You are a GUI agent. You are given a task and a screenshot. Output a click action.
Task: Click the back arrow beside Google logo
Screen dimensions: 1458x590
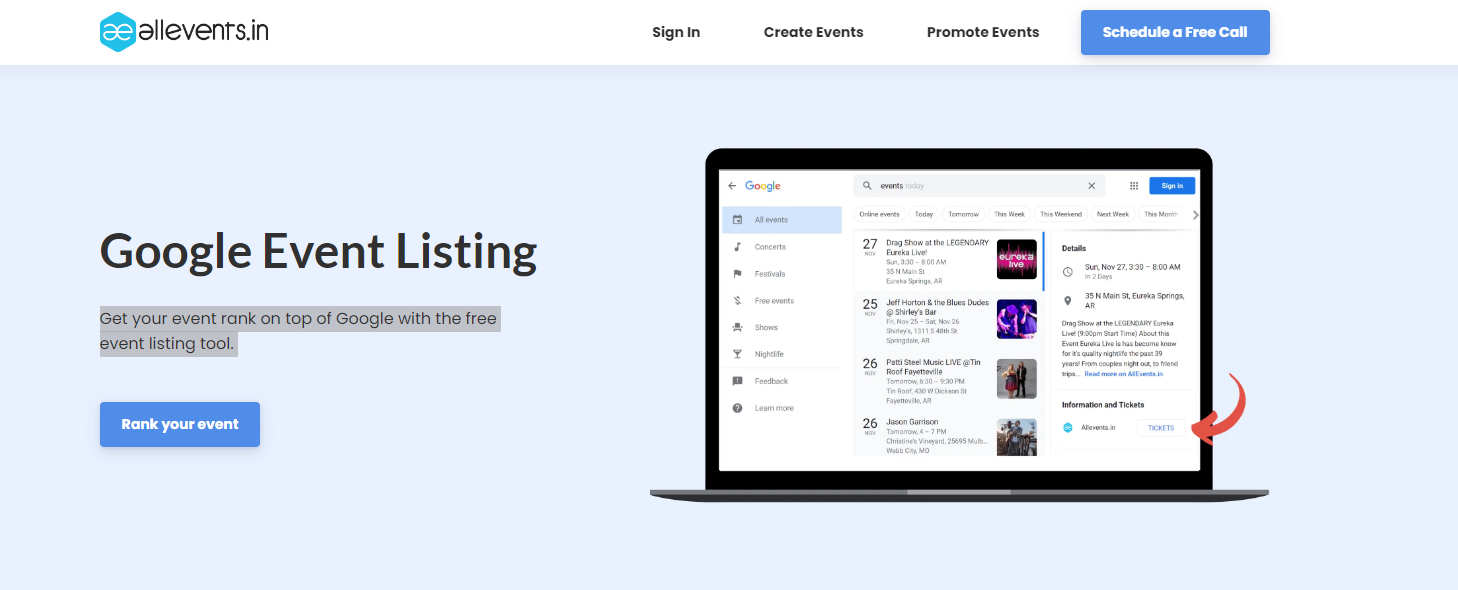tap(732, 186)
